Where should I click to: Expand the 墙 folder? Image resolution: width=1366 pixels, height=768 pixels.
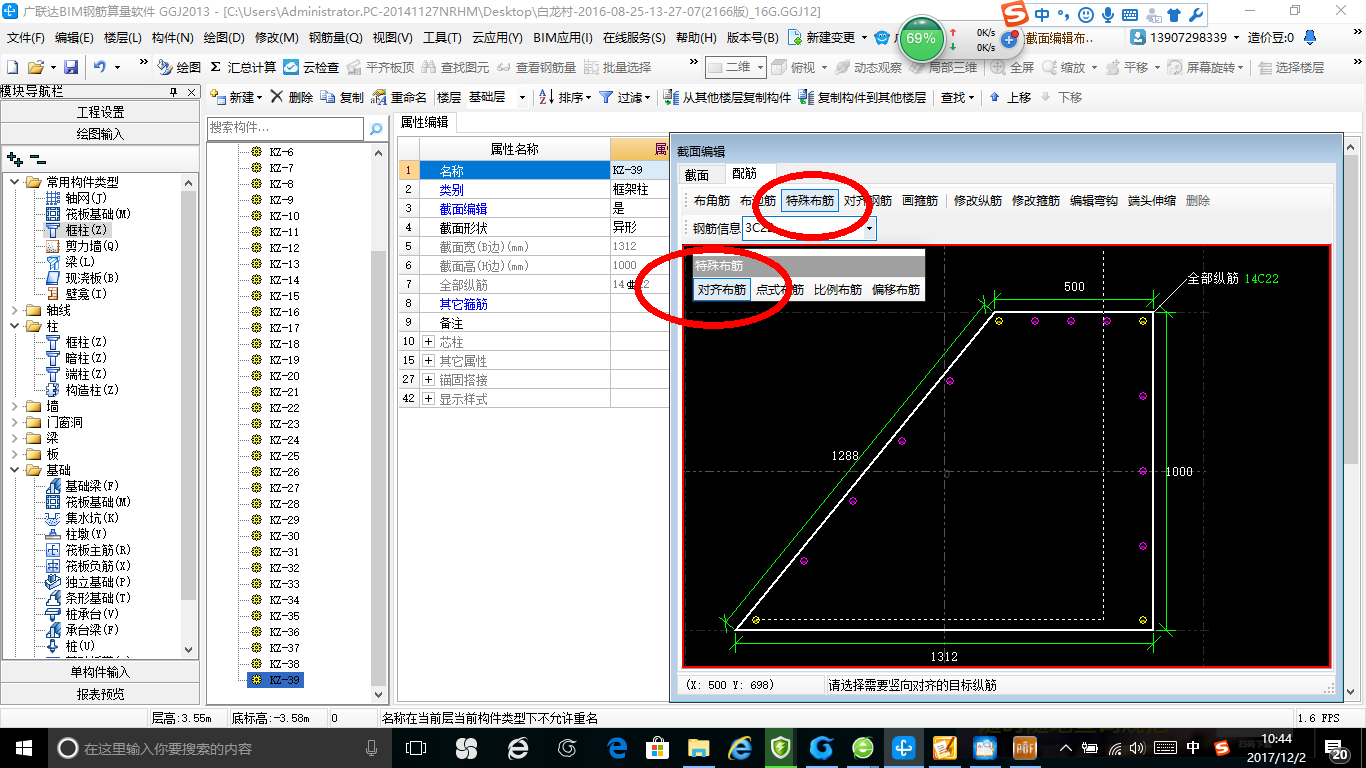coord(15,406)
